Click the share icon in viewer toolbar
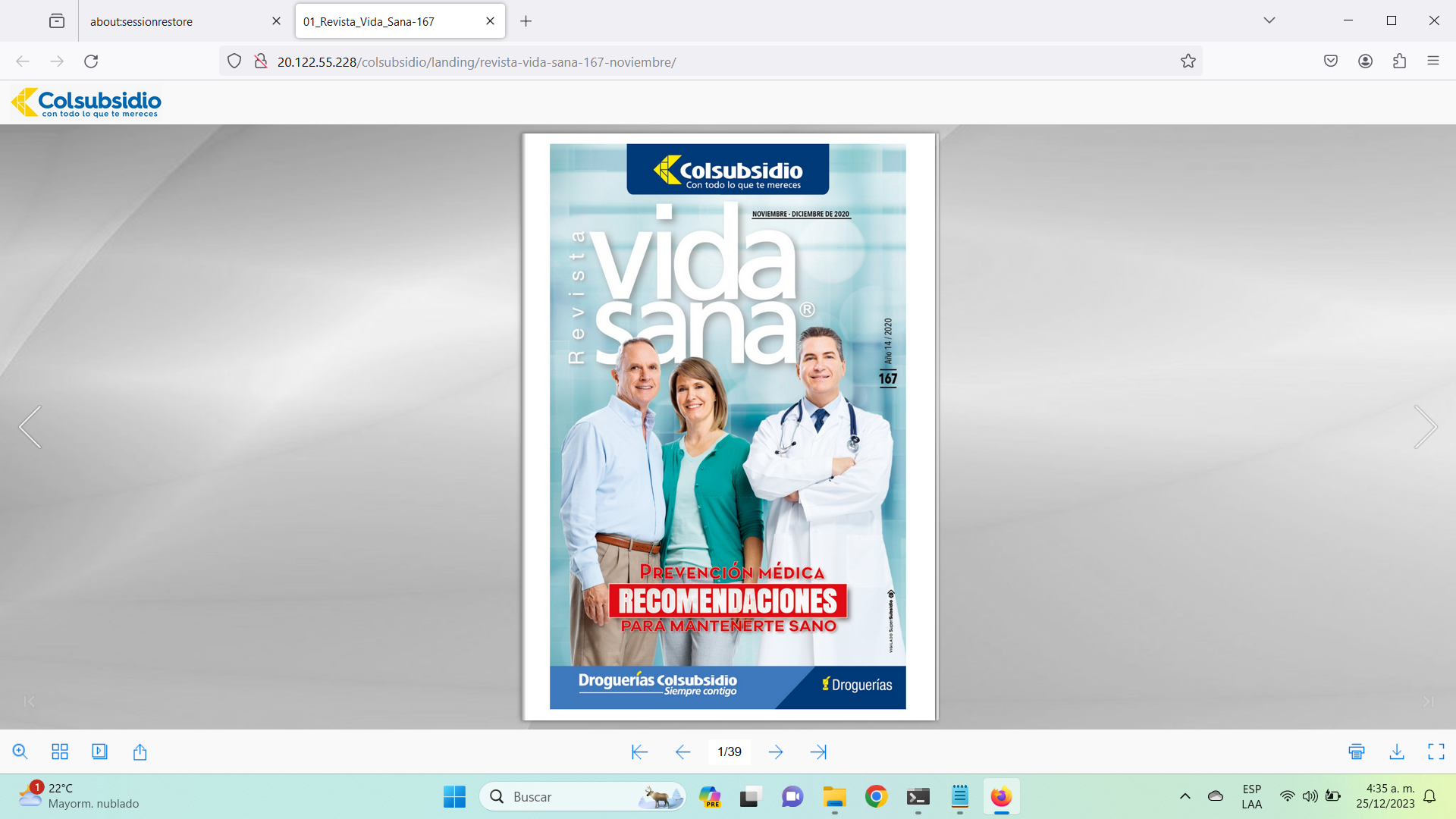The image size is (1456, 819). point(140,752)
